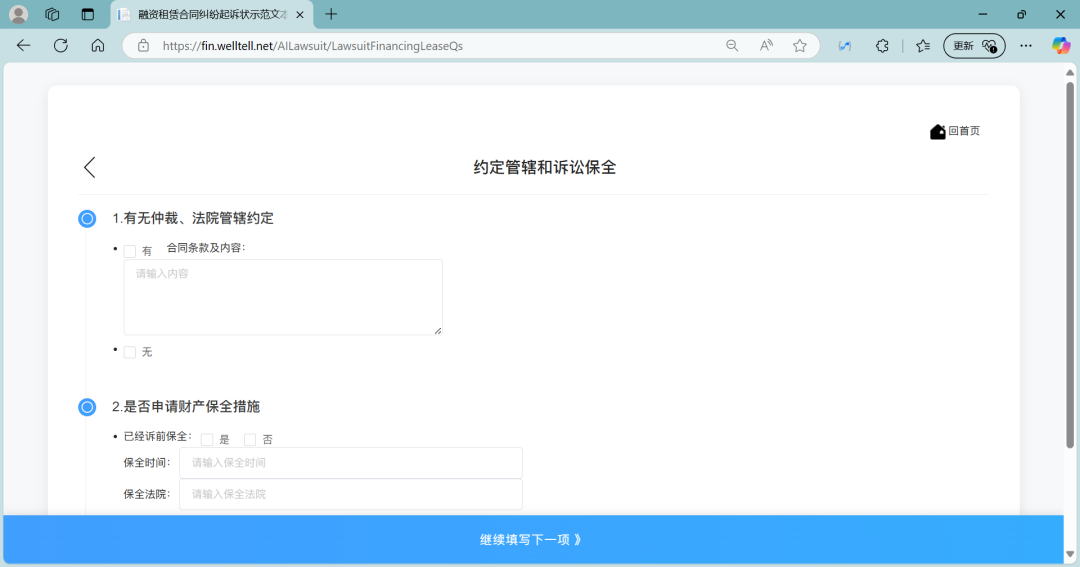Add page to favorites with star icon
Screen dimensions: 1080x567
point(800,45)
